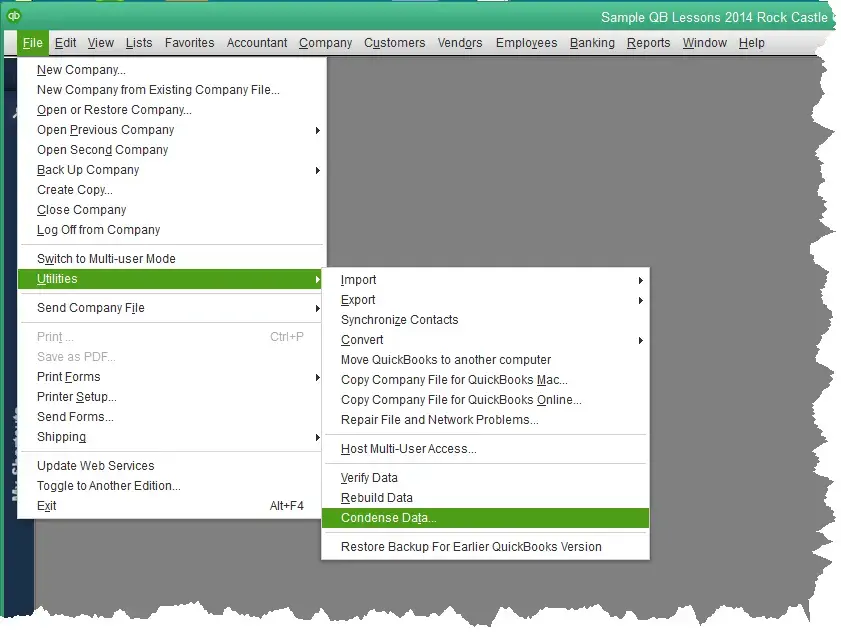Click Exit at the bottom of File menu
Image resolution: width=841 pixels, height=632 pixels.
pos(47,506)
